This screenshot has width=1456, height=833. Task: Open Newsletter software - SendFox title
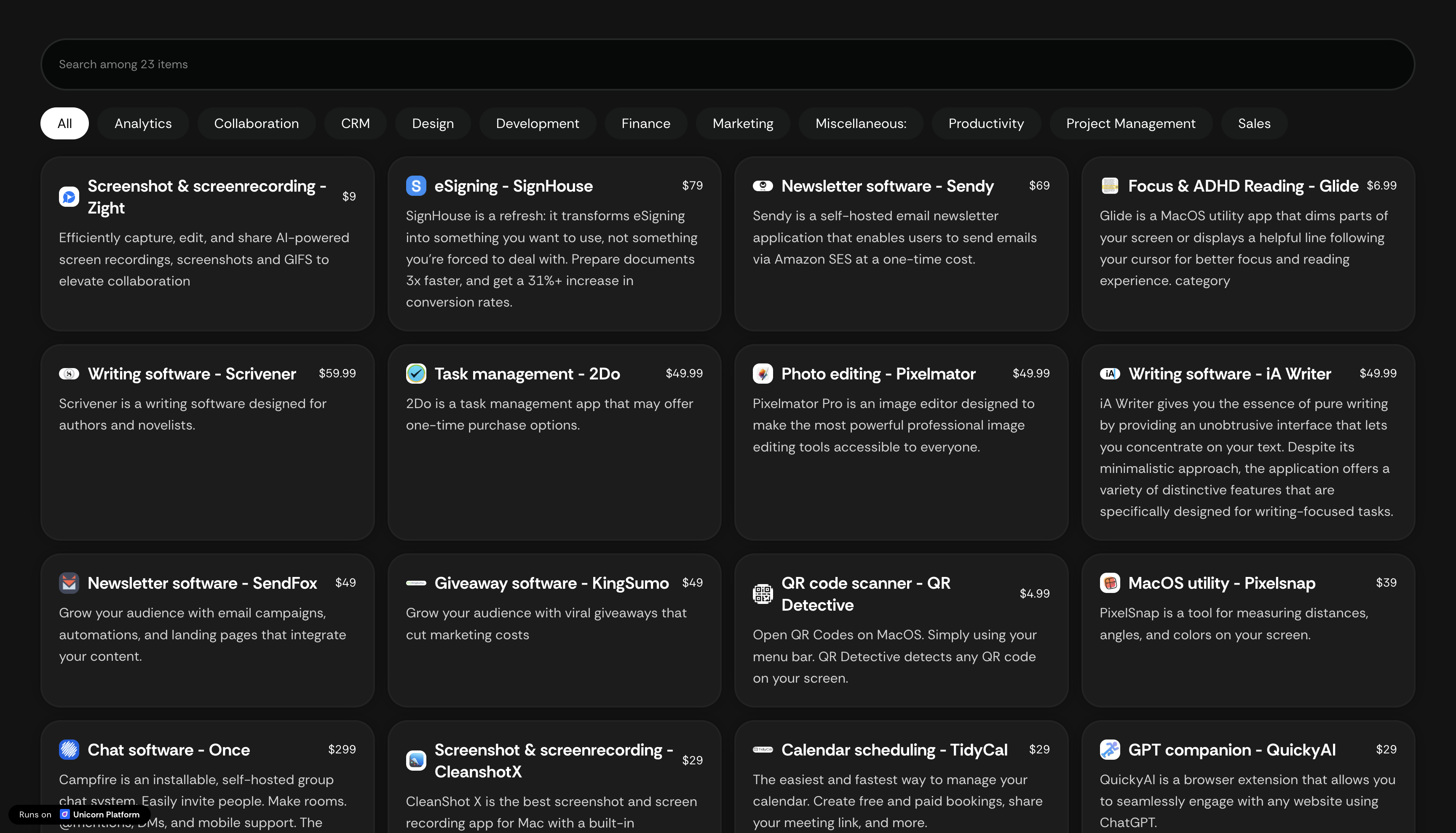tap(202, 583)
